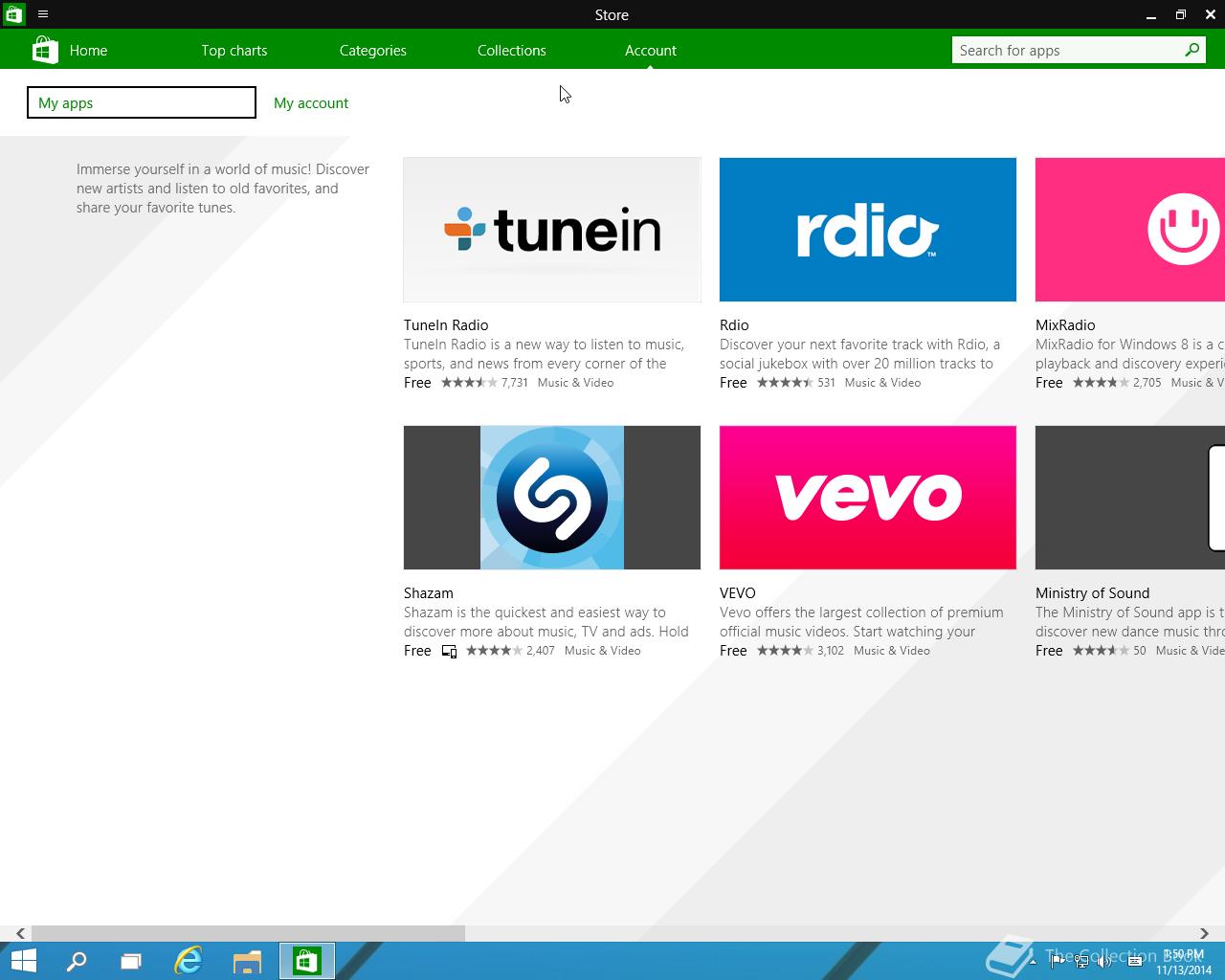This screenshot has height=980, width=1225.
Task: Open the Top charts section
Action: coord(234,51)
